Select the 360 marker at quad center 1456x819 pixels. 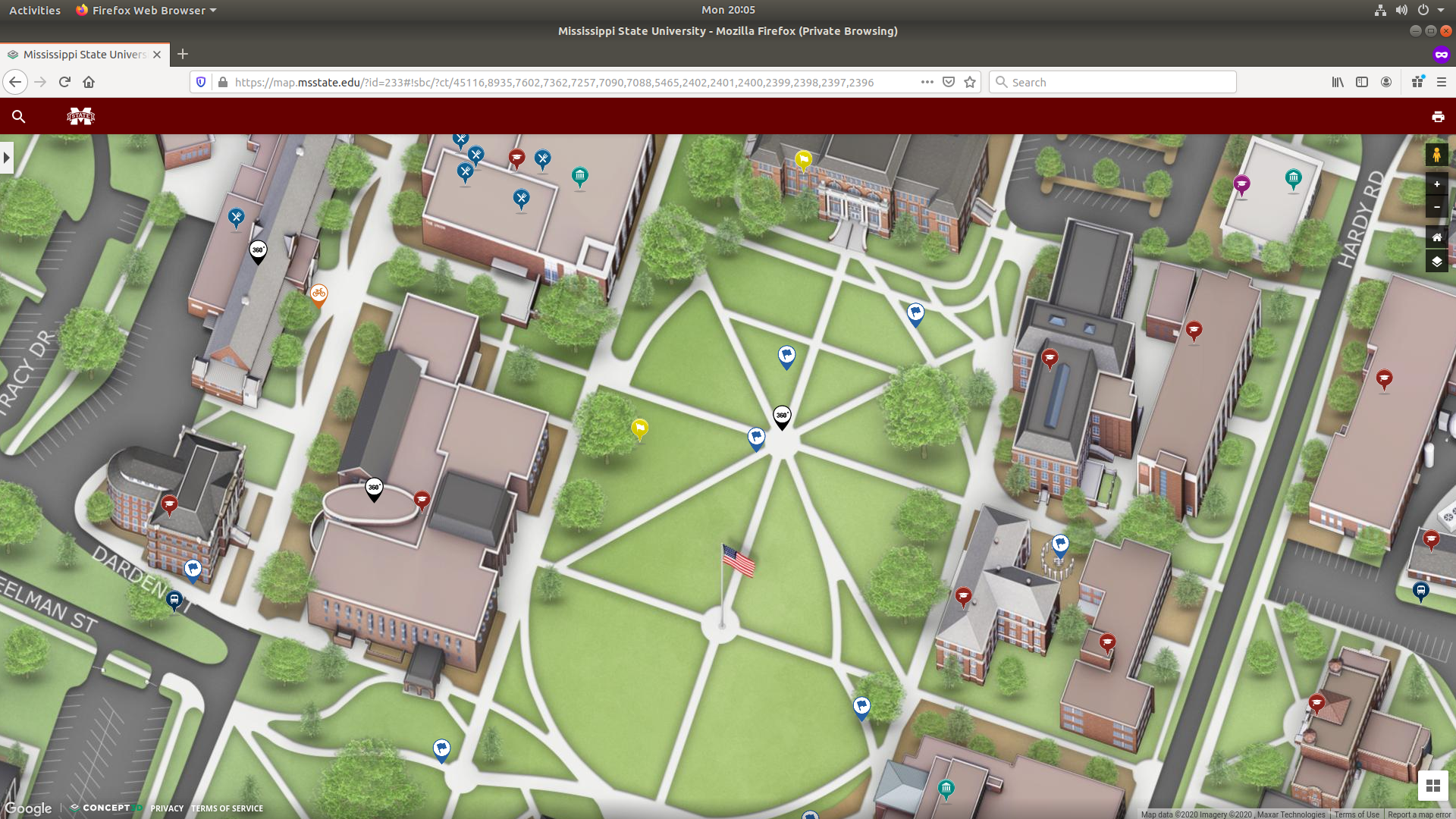pos(782,416)
